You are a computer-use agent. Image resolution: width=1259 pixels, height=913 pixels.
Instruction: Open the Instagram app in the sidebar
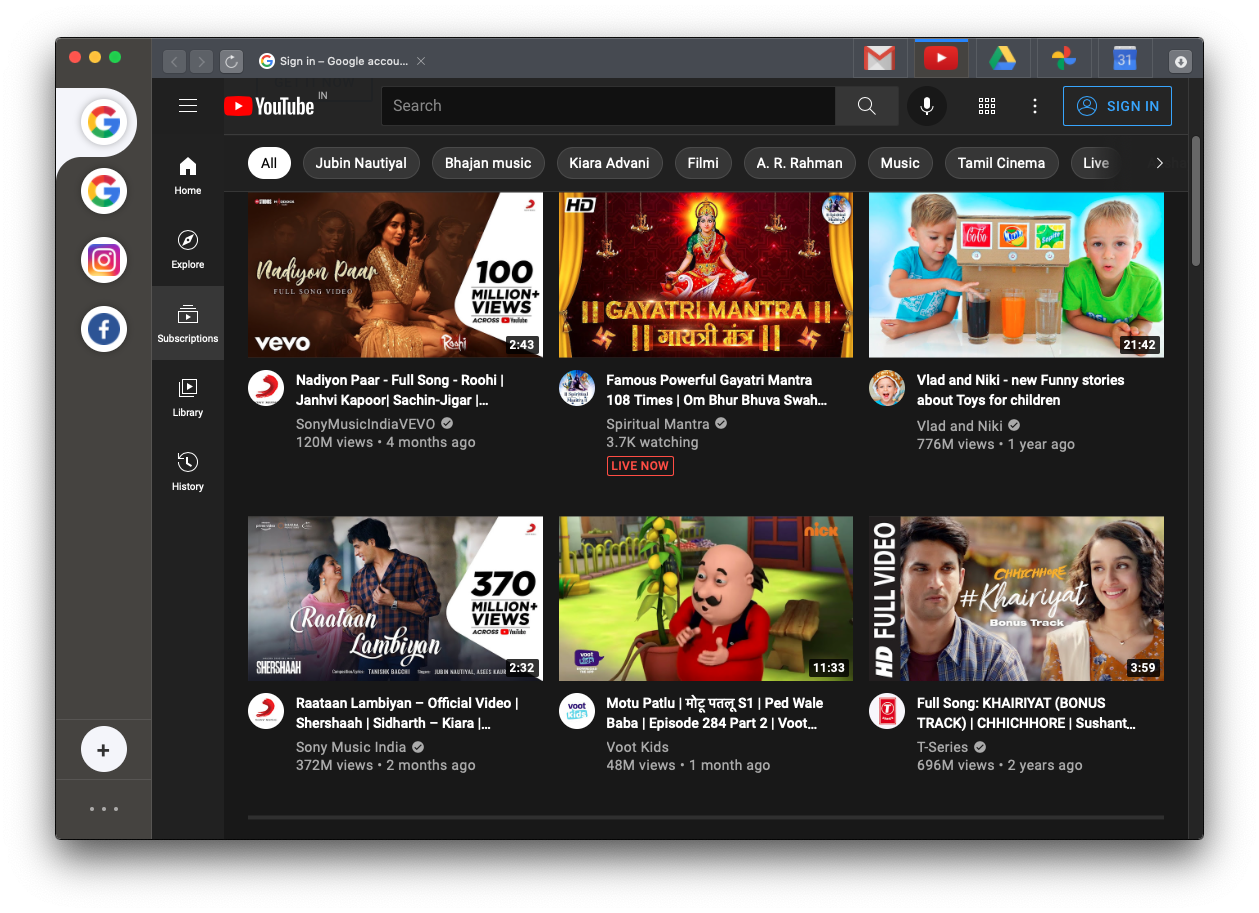pos(104,261)
